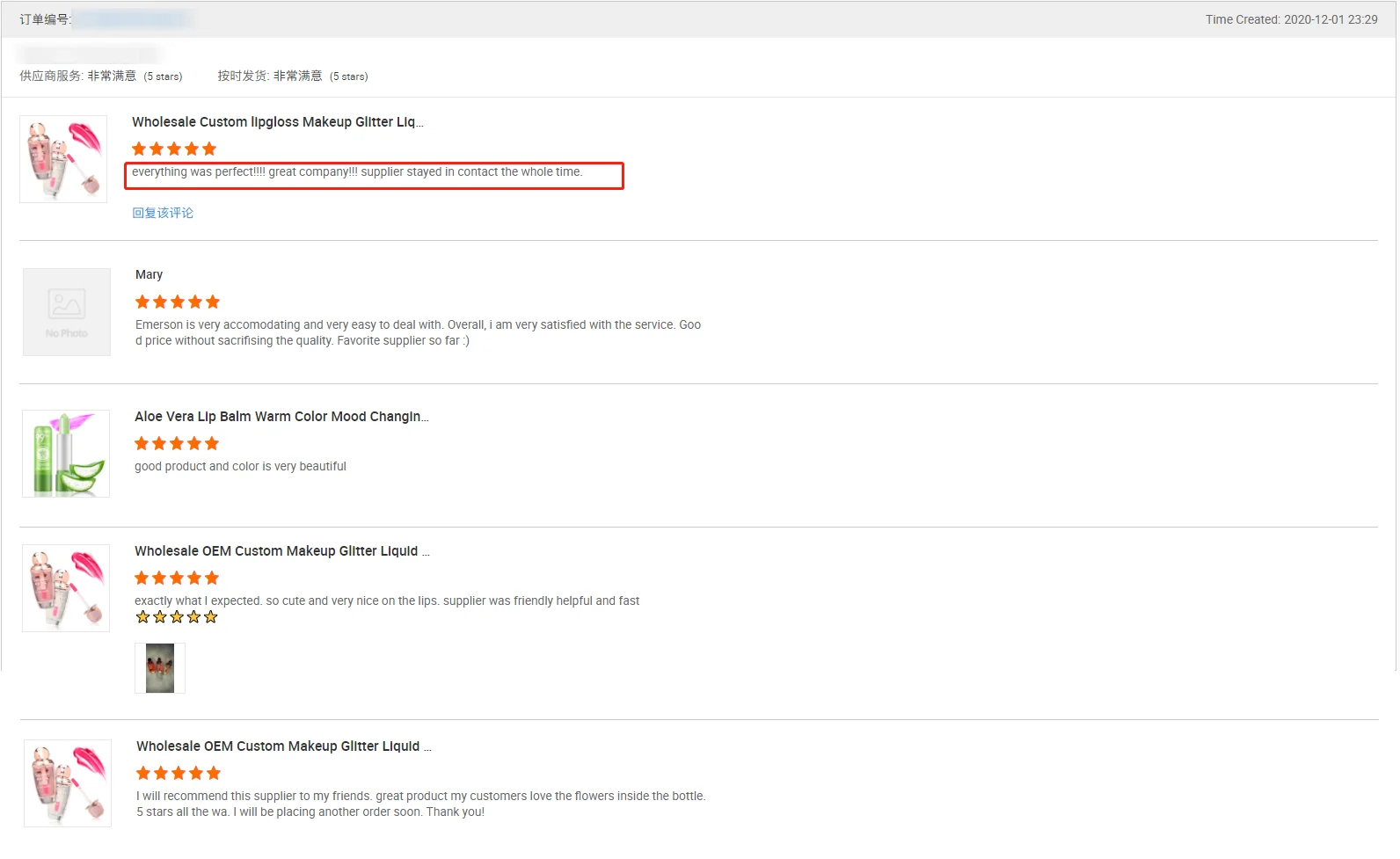The width and height of the screenshot is (1400, 859).
Task: Open the Aloe Vera Lip Balm product title
Action: coord(281,417)
